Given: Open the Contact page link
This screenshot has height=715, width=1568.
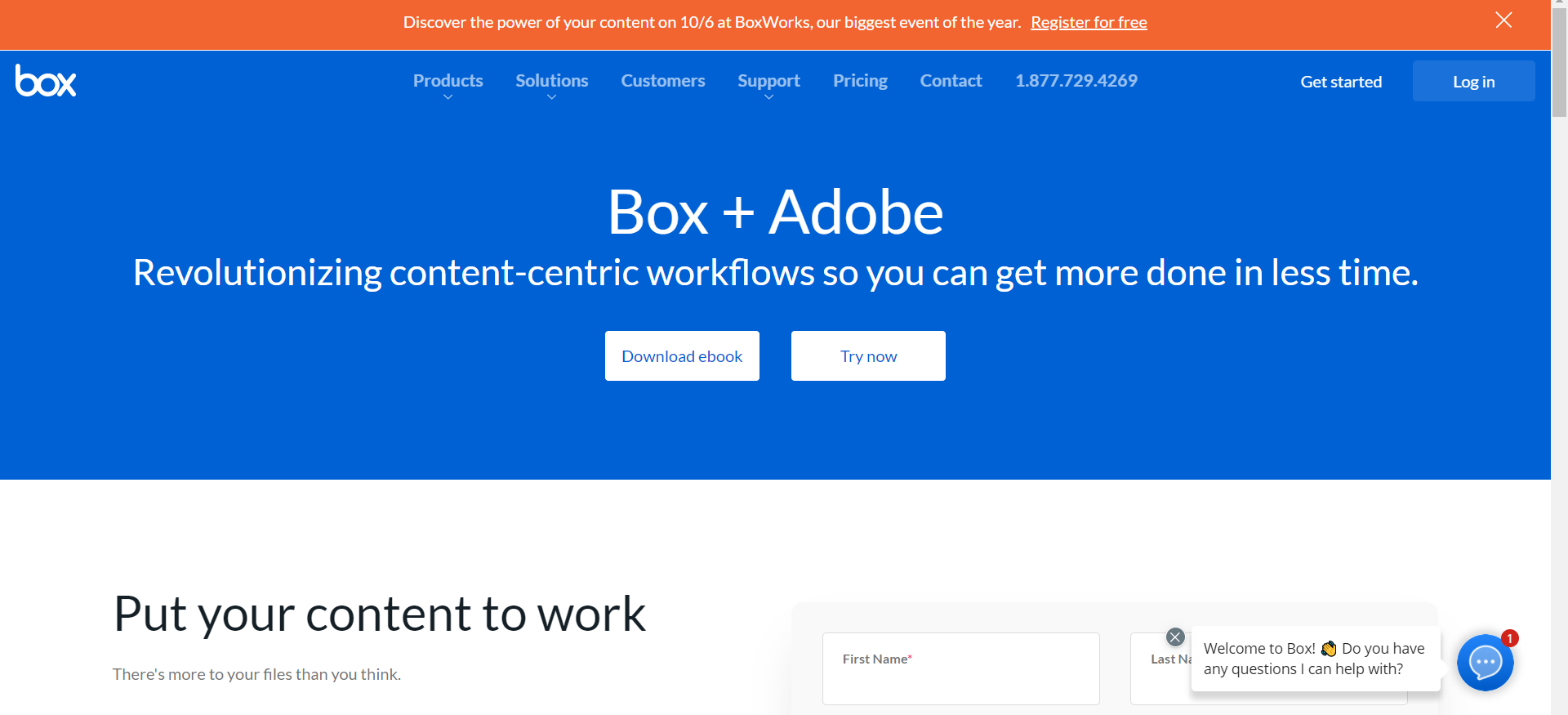Looking at the screenshot, I should (x=951, y=81).
